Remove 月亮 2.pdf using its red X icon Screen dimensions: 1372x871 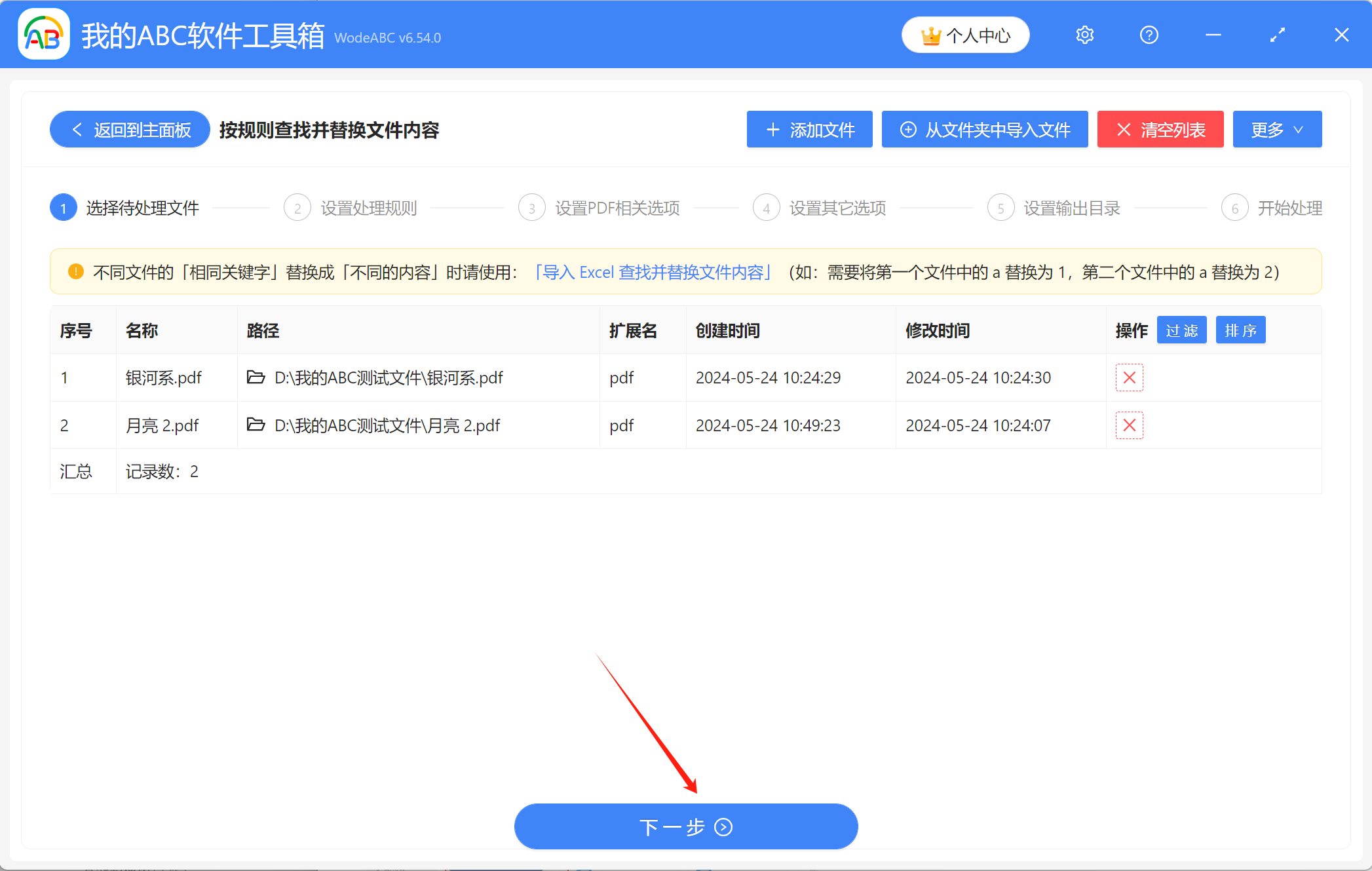[x=1129, y=425]
